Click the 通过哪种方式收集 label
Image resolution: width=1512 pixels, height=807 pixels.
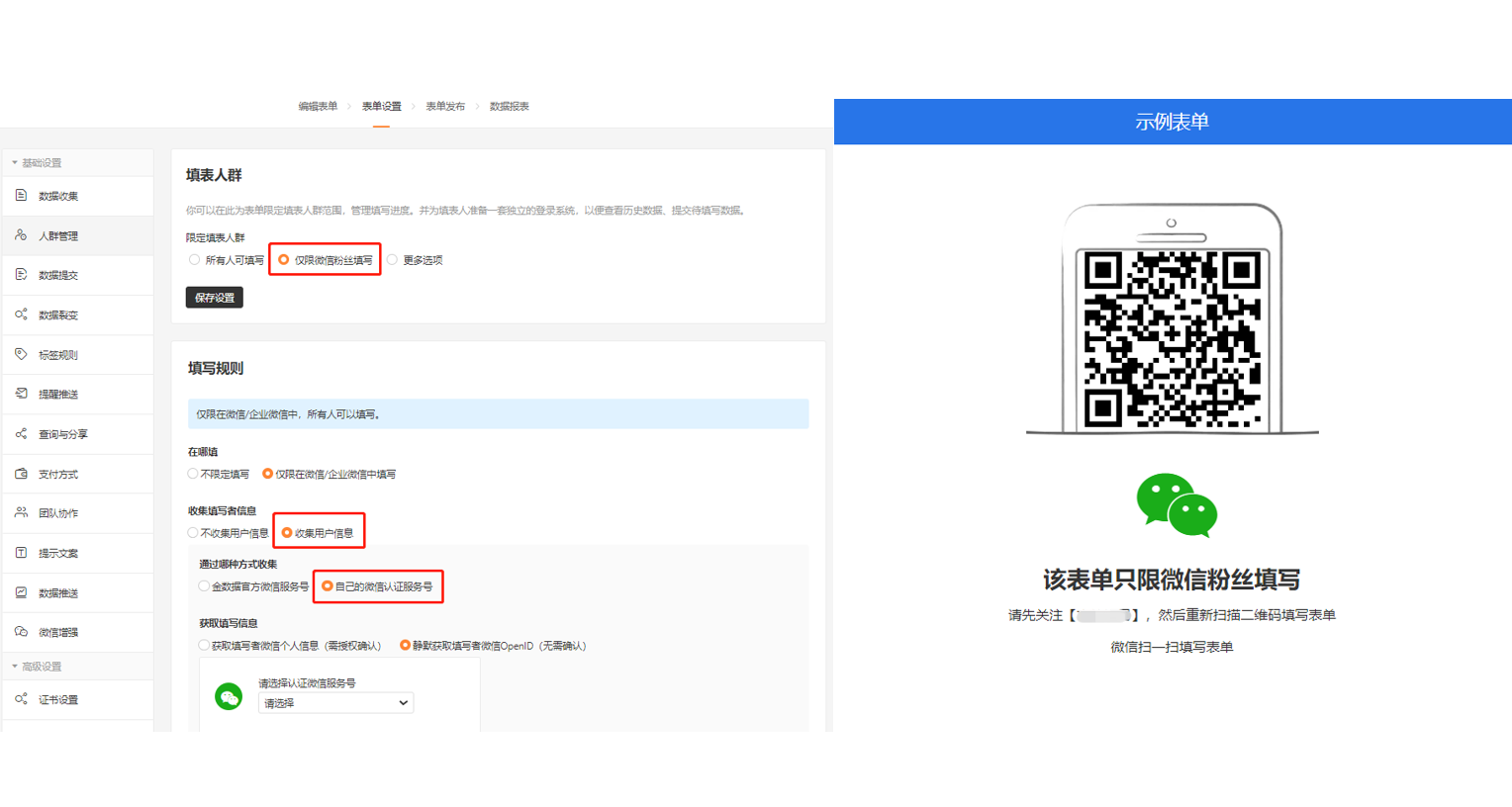(238, 565)
